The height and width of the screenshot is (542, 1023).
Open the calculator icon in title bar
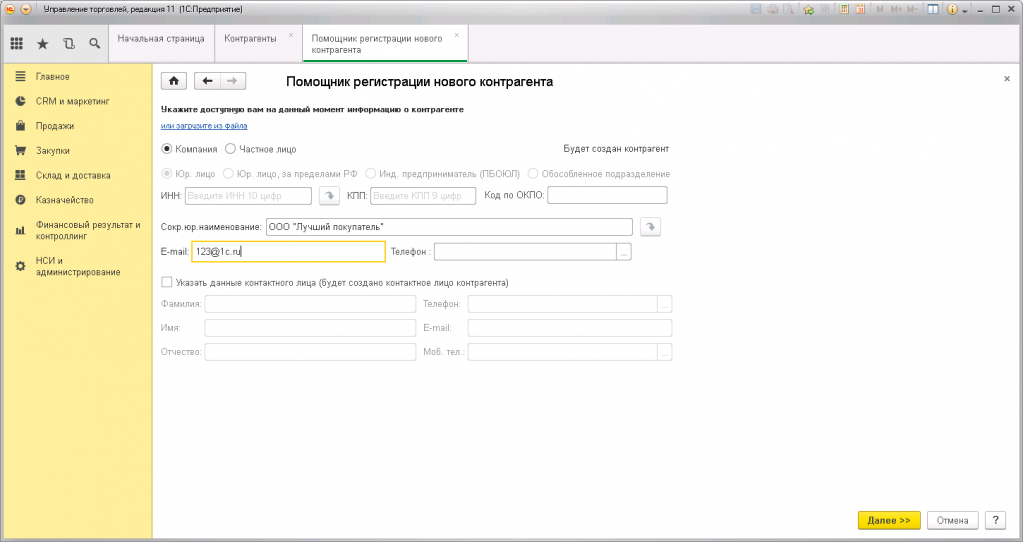844,9
